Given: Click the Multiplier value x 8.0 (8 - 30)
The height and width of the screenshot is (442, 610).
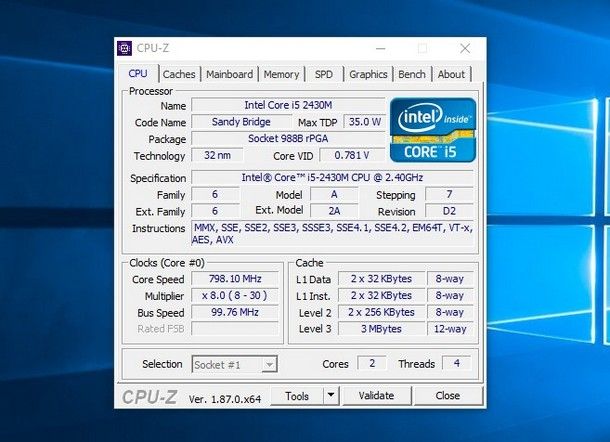Looking at the screenshot, I should (235, 295).
